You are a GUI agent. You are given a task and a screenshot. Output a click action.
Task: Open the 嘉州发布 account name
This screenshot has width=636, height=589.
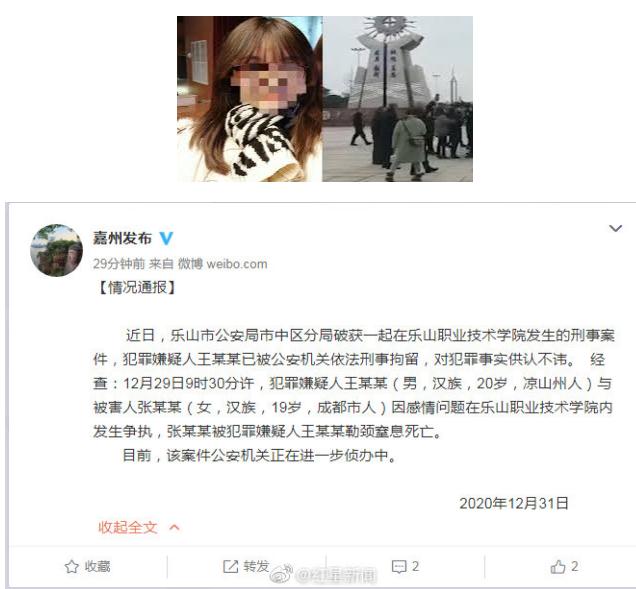pos(122,238)
